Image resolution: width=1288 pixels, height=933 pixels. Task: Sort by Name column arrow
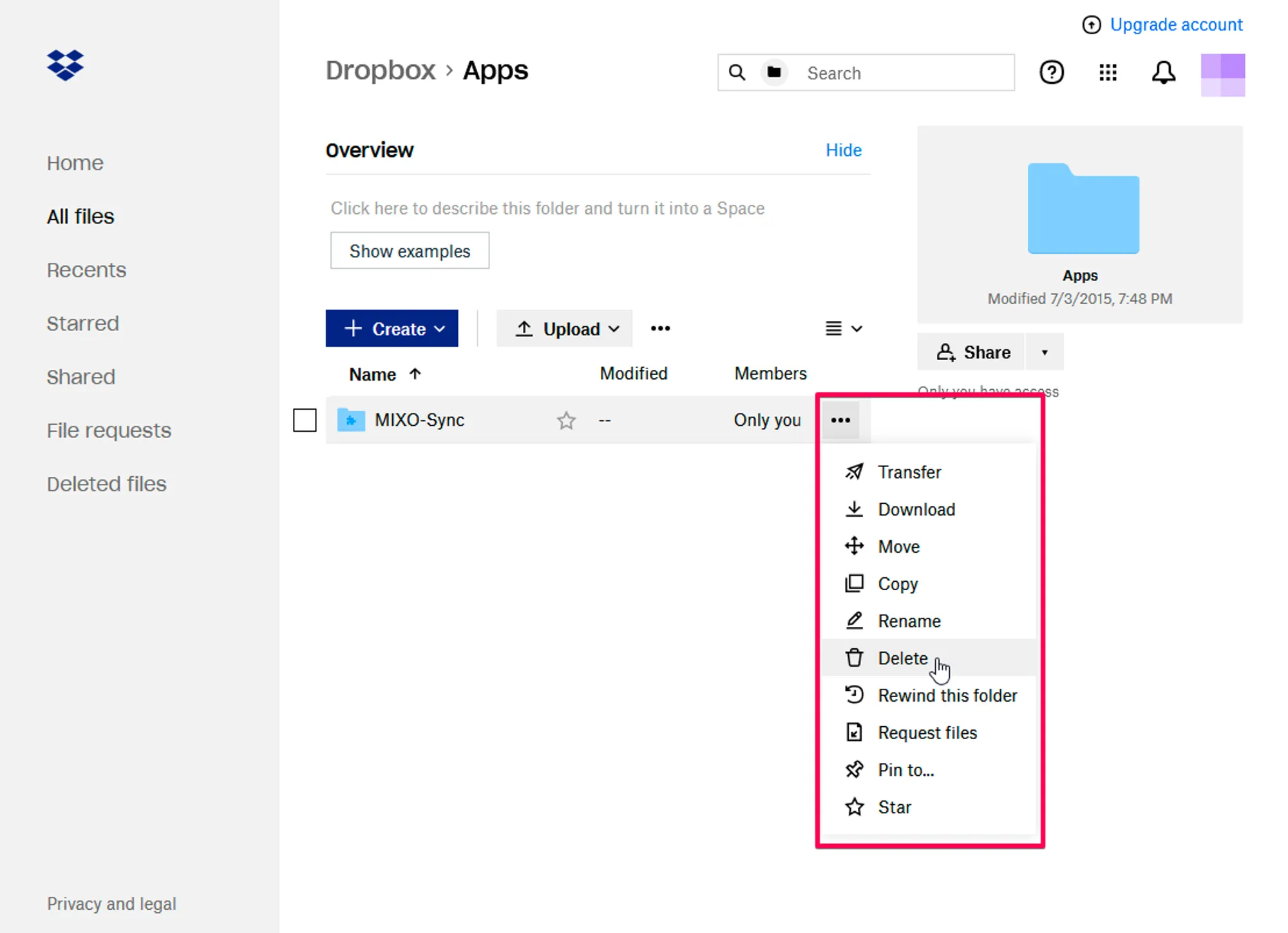[415, 374]
